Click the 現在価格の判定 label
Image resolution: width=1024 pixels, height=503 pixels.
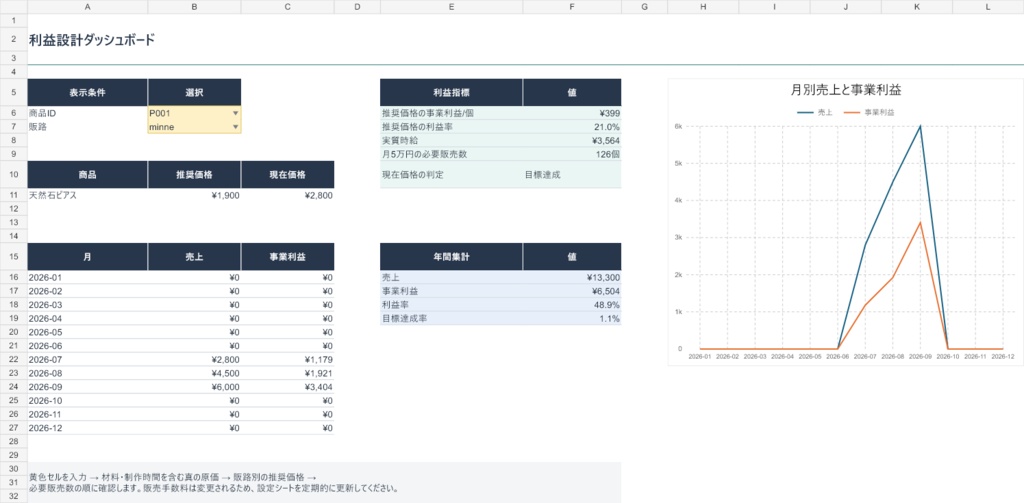(x=451, y=174)
